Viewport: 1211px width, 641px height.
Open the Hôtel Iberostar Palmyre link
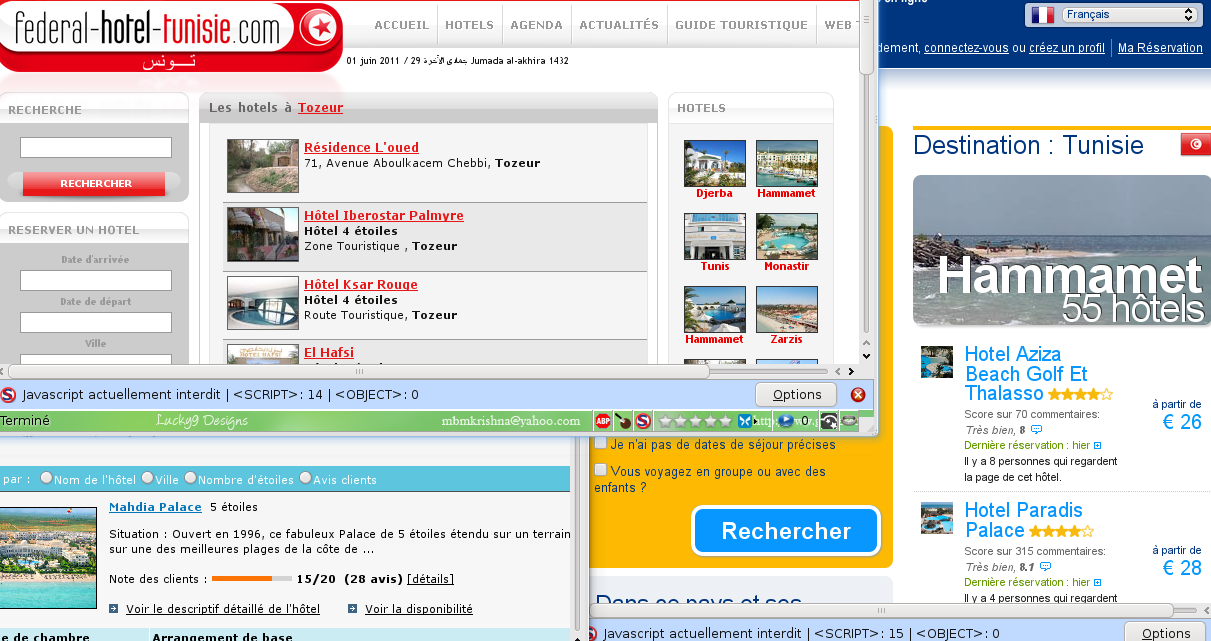point(384,216)
